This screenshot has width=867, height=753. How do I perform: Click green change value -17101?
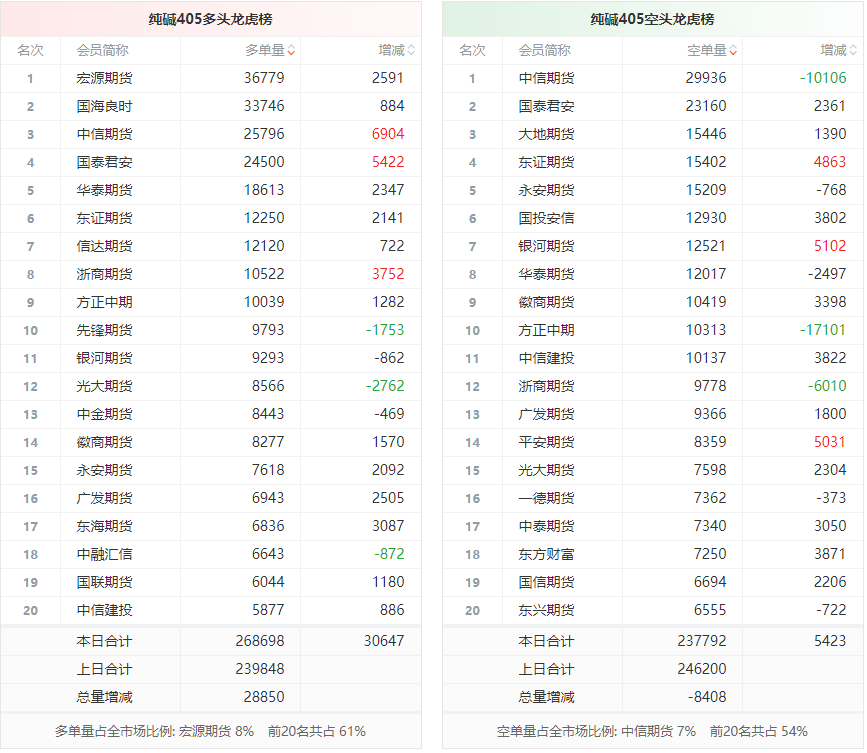pos(823,330)
